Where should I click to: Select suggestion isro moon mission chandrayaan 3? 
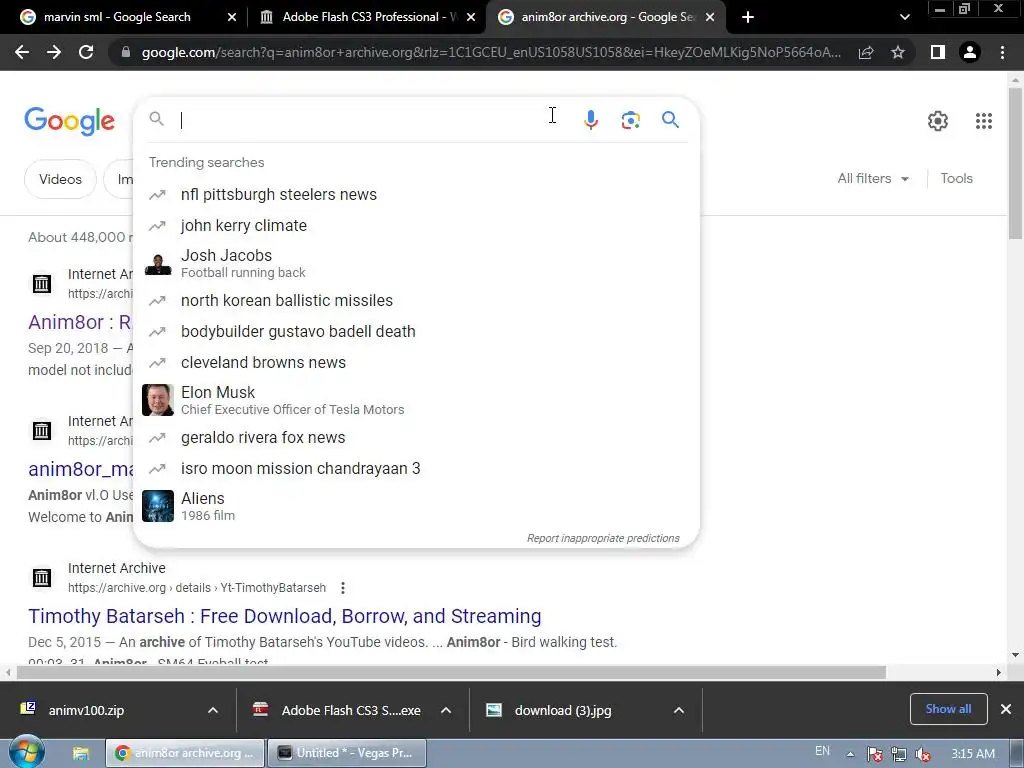tap(416, 468)
